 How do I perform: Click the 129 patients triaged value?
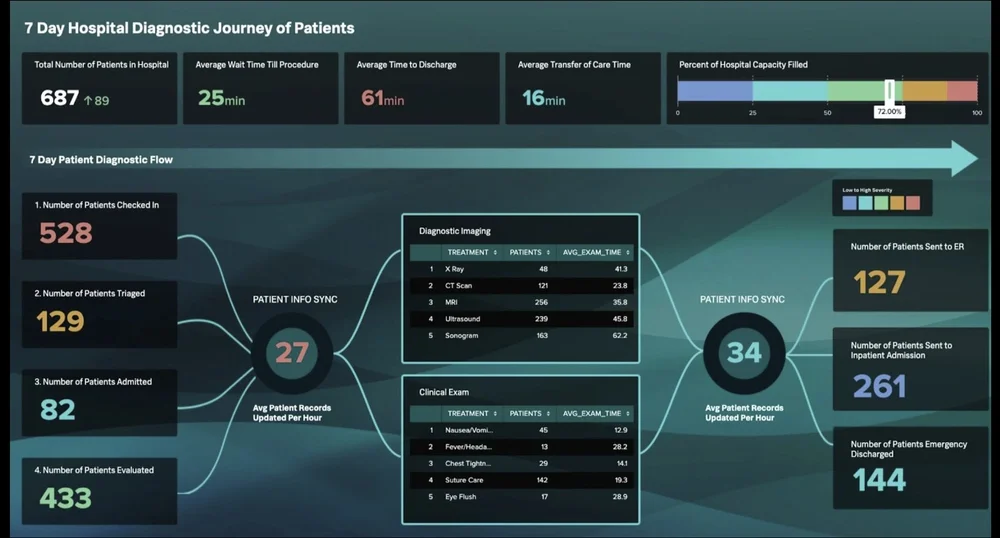pyautogui.click(x=60, y=321)
